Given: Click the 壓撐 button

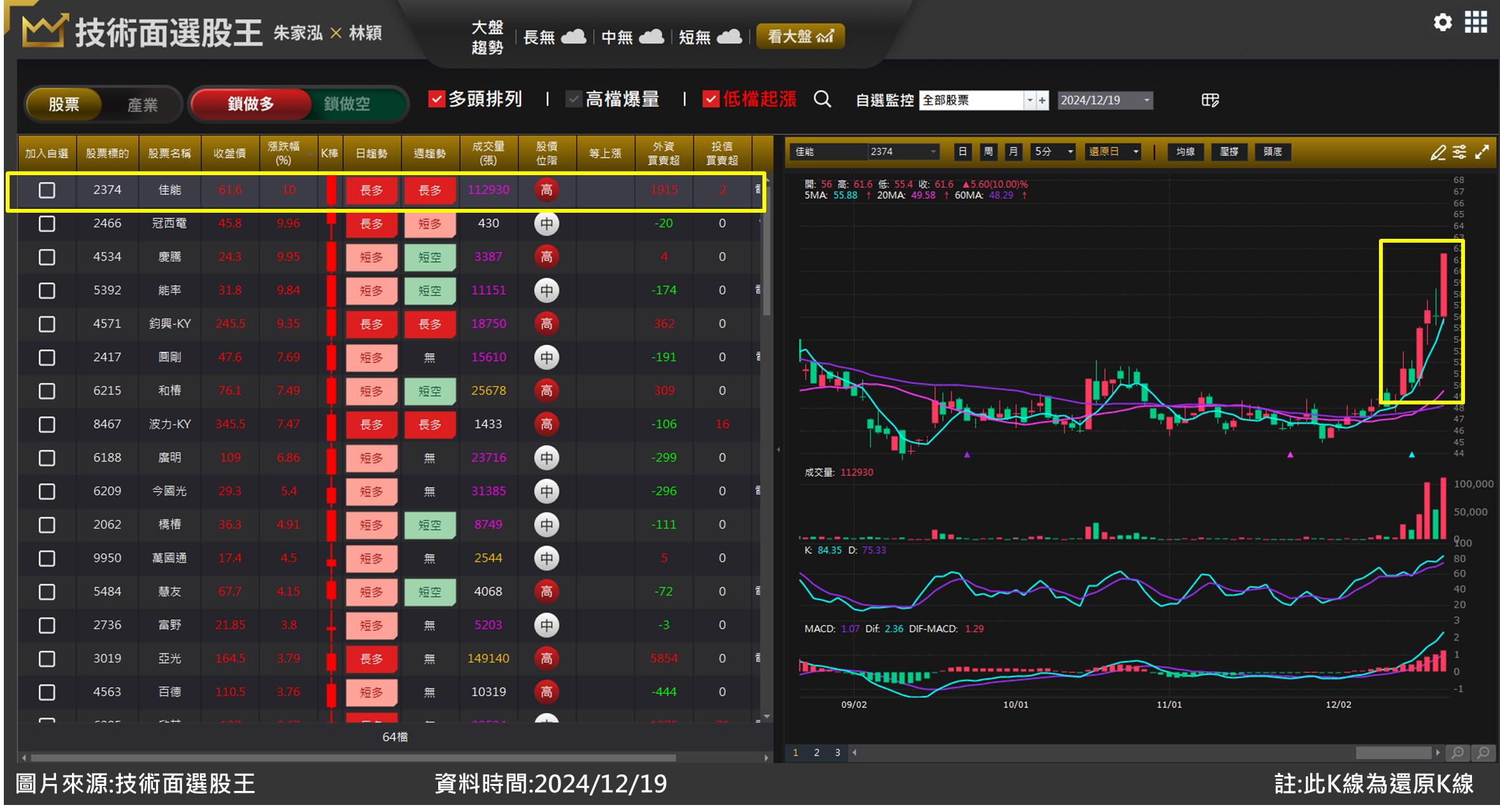Looking at the screenshot, I should pyautogui.click(x=1229, y=152).
